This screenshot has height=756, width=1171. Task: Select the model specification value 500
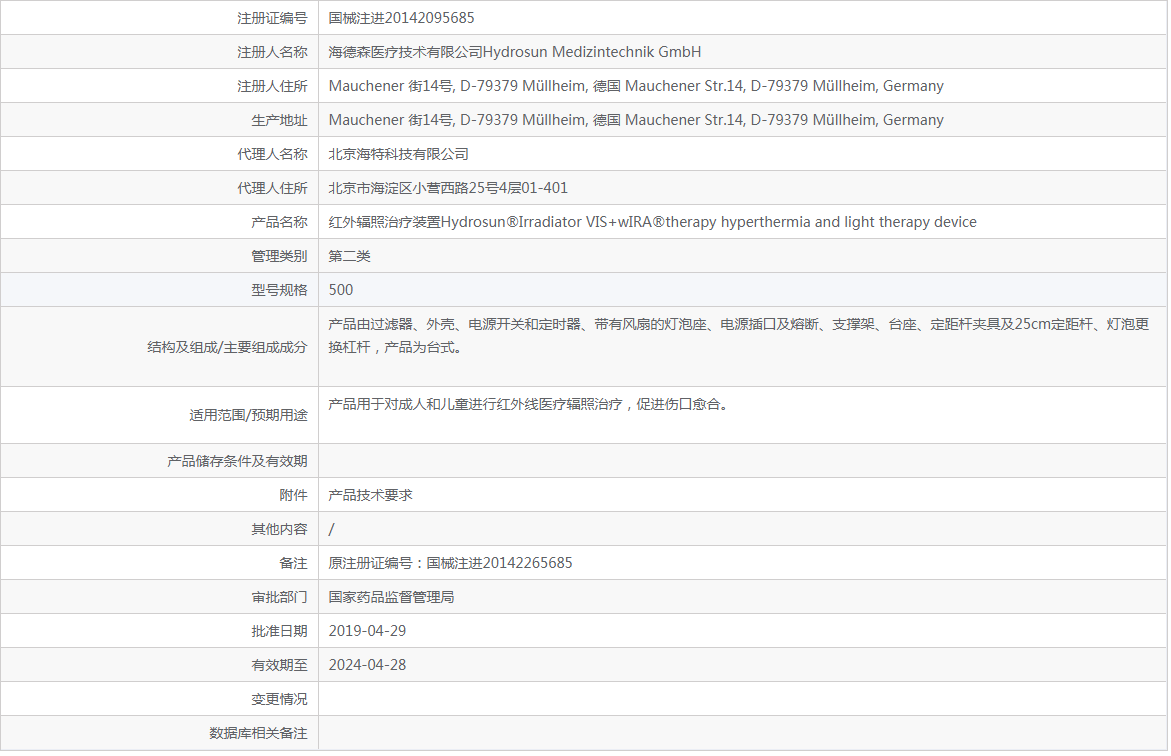click(341, 290)
